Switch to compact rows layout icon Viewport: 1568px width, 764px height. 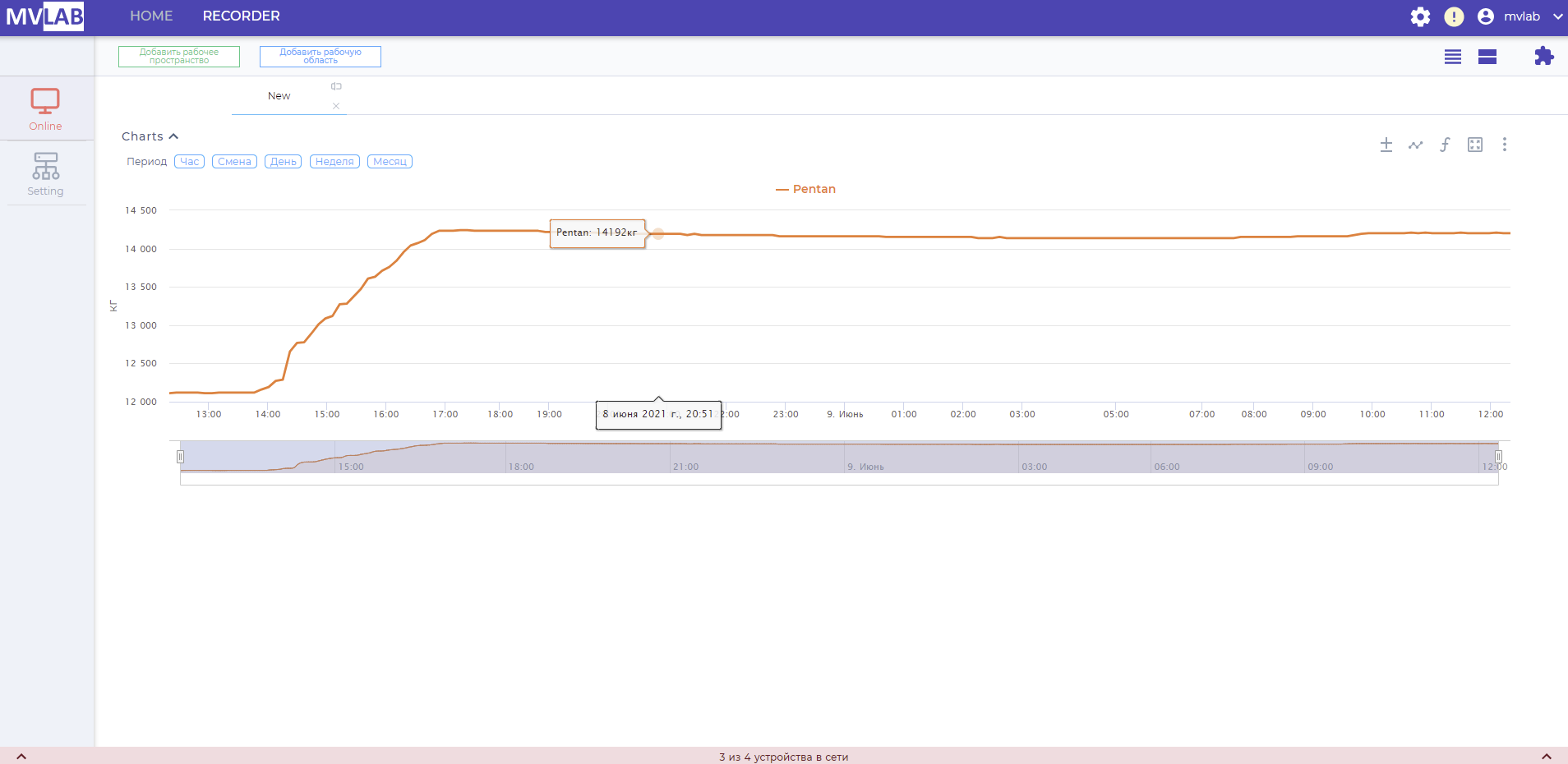pyautogui.click(x=1453, y=57)
